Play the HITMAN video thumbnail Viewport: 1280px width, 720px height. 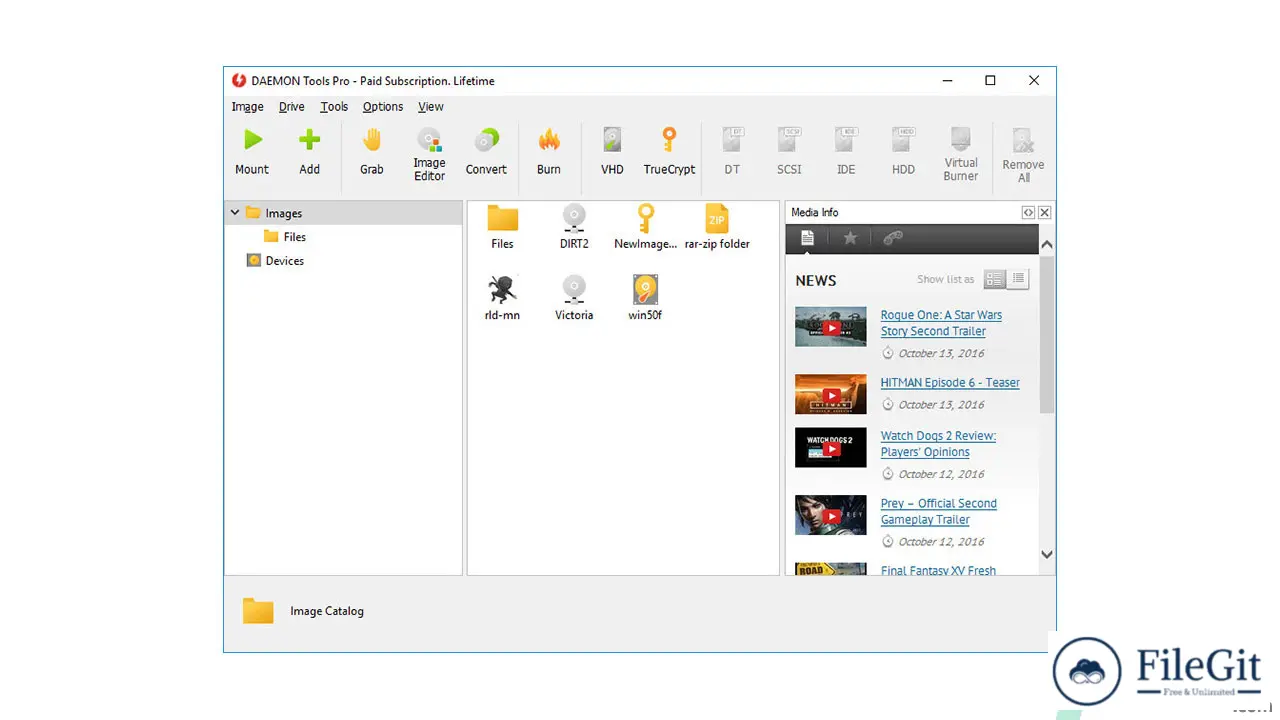point(831,394)
